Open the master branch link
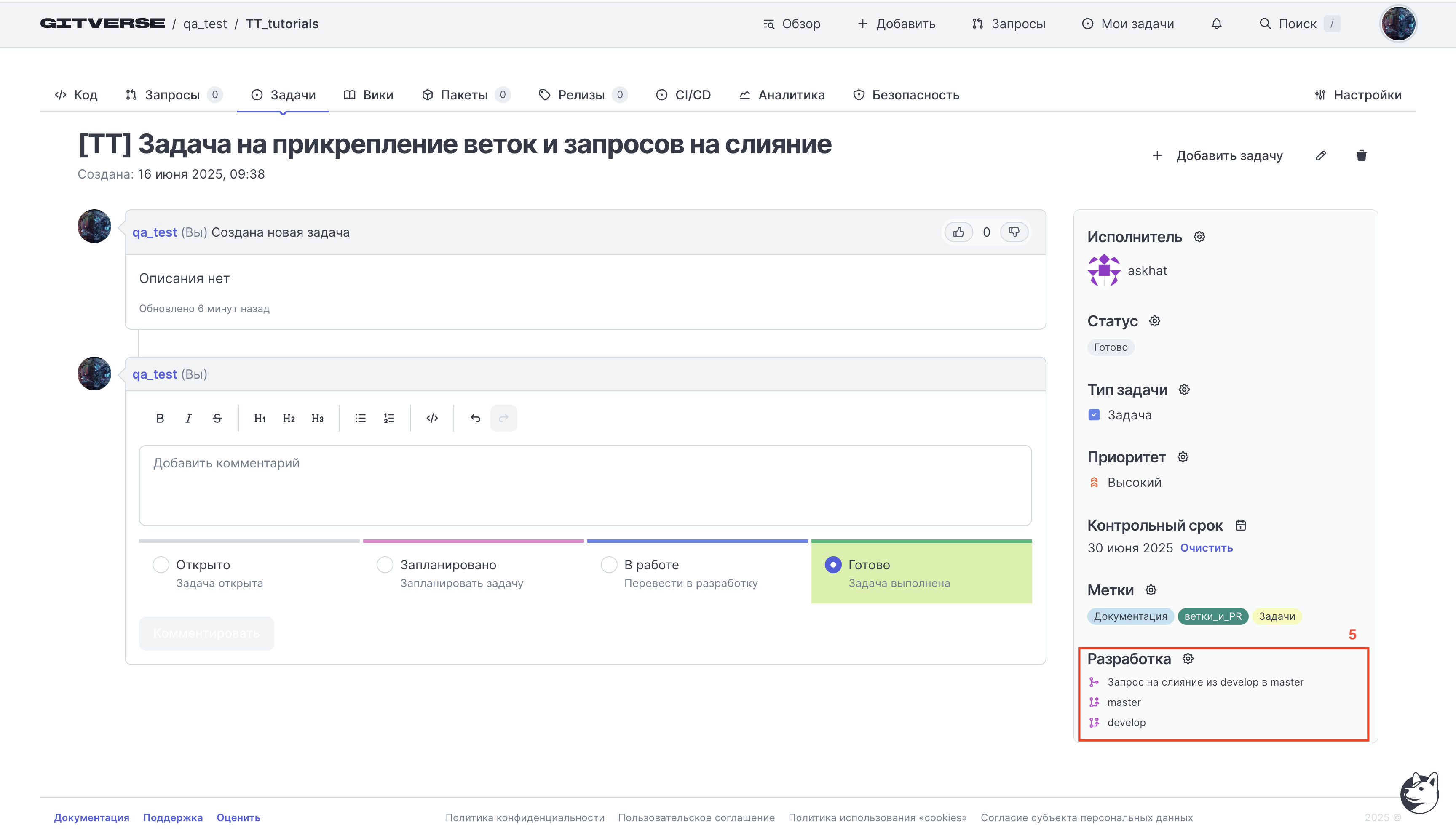The width and height of the screenshot is (1456, 838). (x=1124, y=702)
